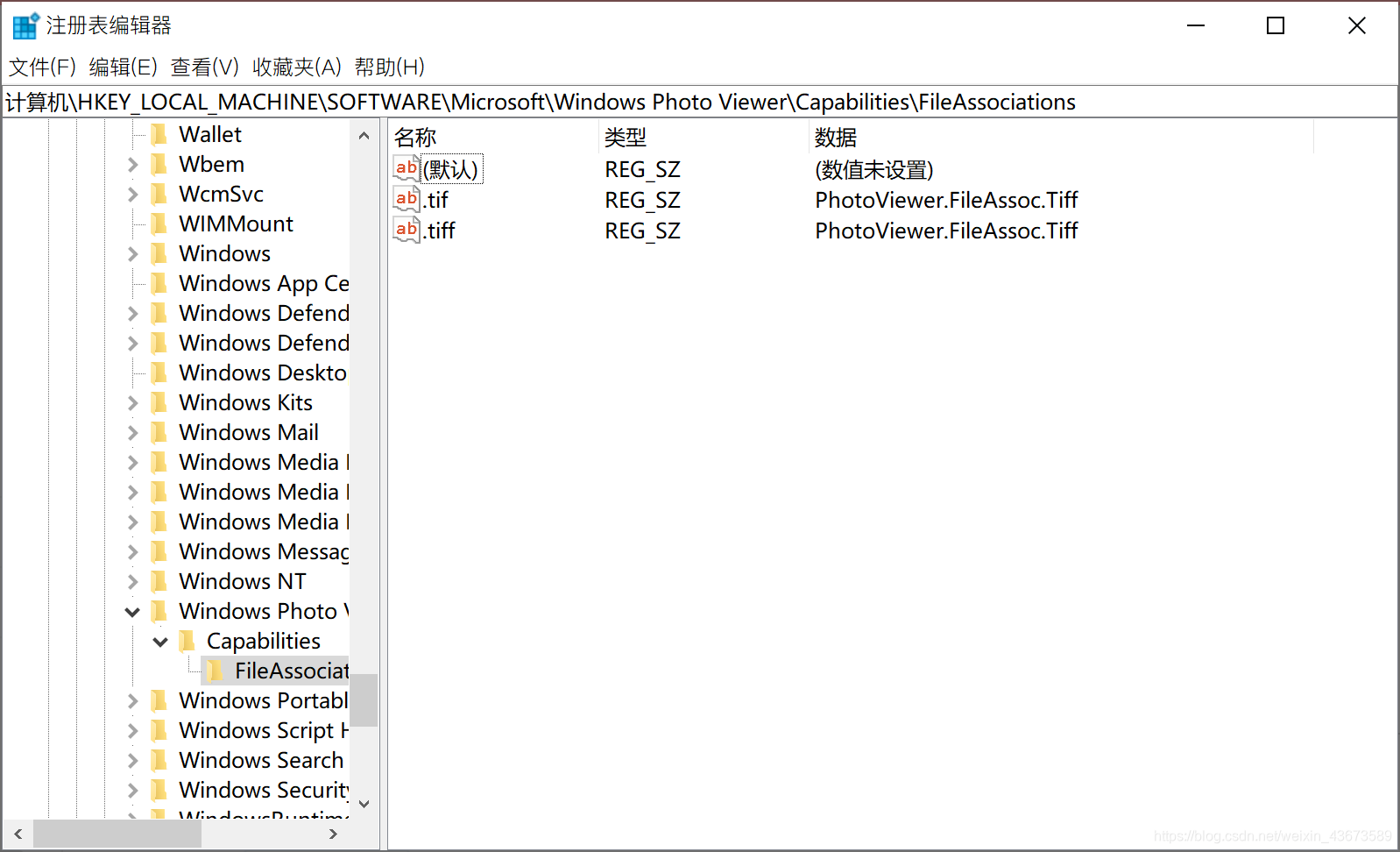Open the 文件(F) menu
The image size is (1400, 852).
pyautogui.click(x=42, y=67)
